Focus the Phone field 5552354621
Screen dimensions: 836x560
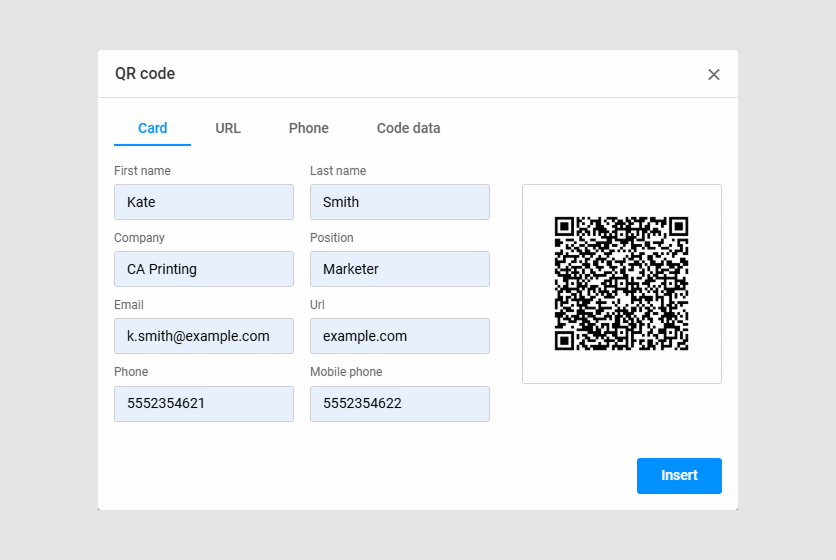(204, 404)
